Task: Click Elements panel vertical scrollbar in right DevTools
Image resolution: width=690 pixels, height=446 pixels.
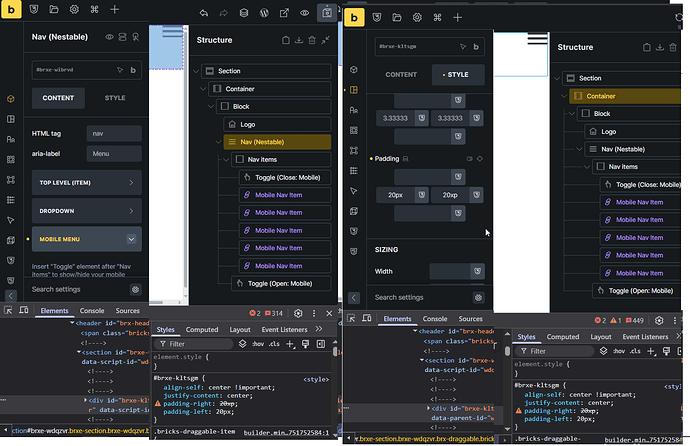Action: pyautogui.click(x=507, y=351)
